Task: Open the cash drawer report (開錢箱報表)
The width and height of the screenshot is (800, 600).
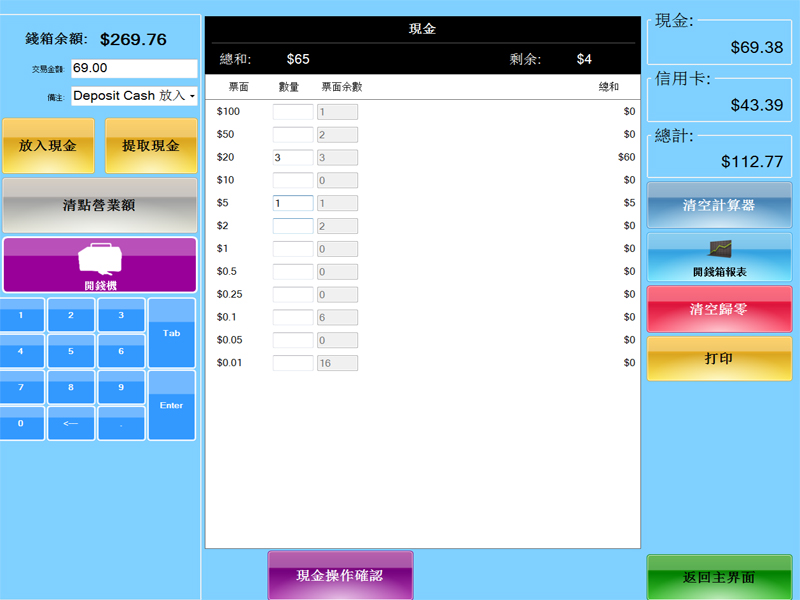Action: 719,257
